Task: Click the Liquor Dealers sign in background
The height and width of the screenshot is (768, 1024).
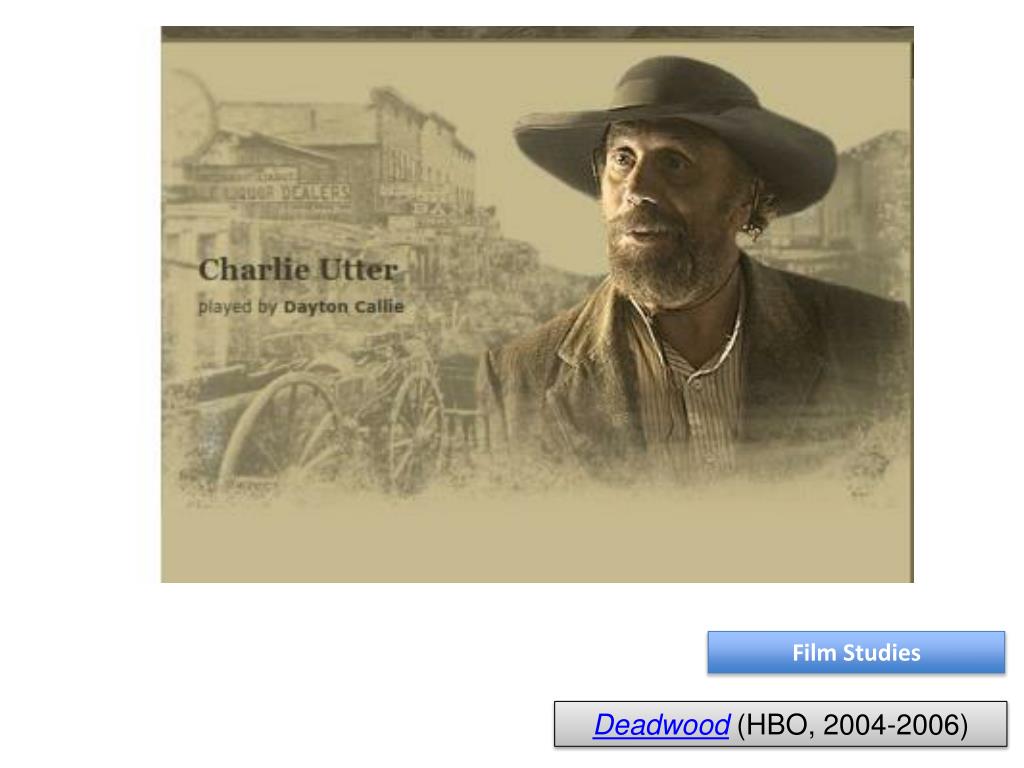Action: tap(287, 193)
